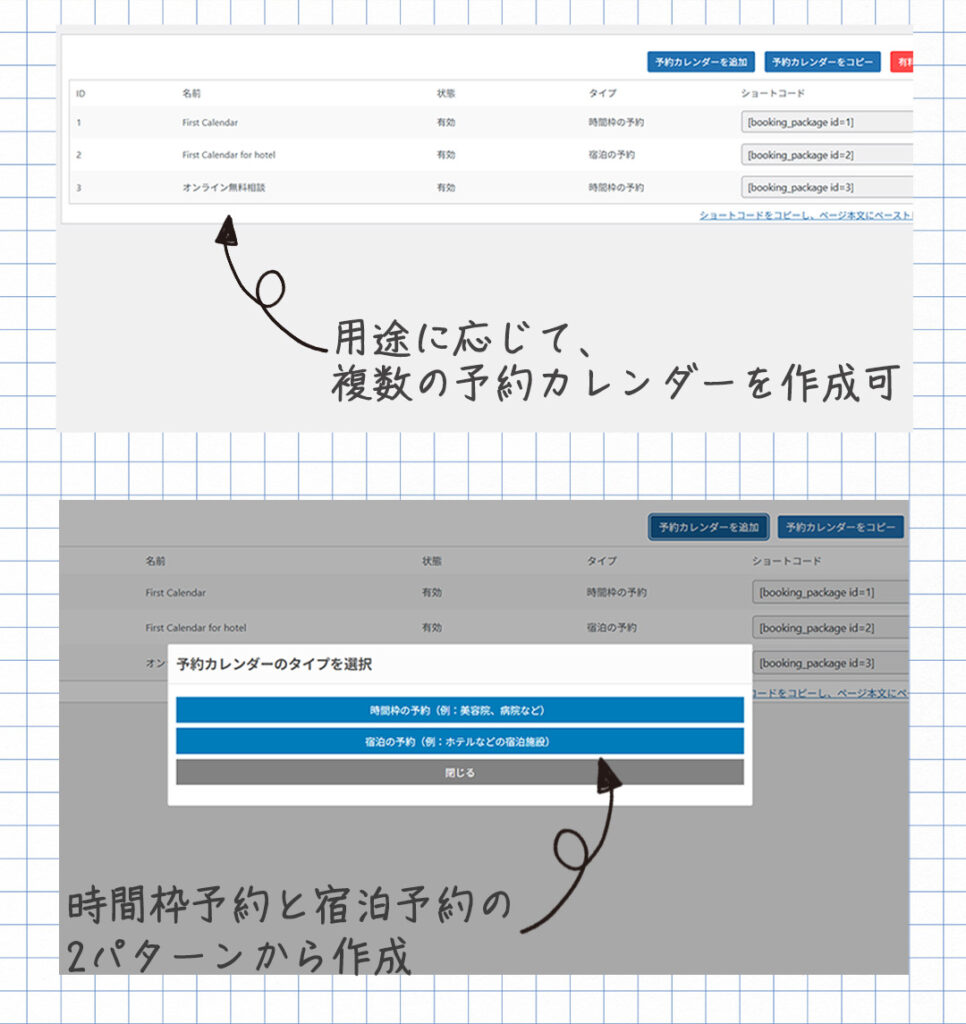Click 予約カレンダーを追加 in the upper calendar list
Viewport: 966px width, 1024px height.
click(x=701, y=62)
